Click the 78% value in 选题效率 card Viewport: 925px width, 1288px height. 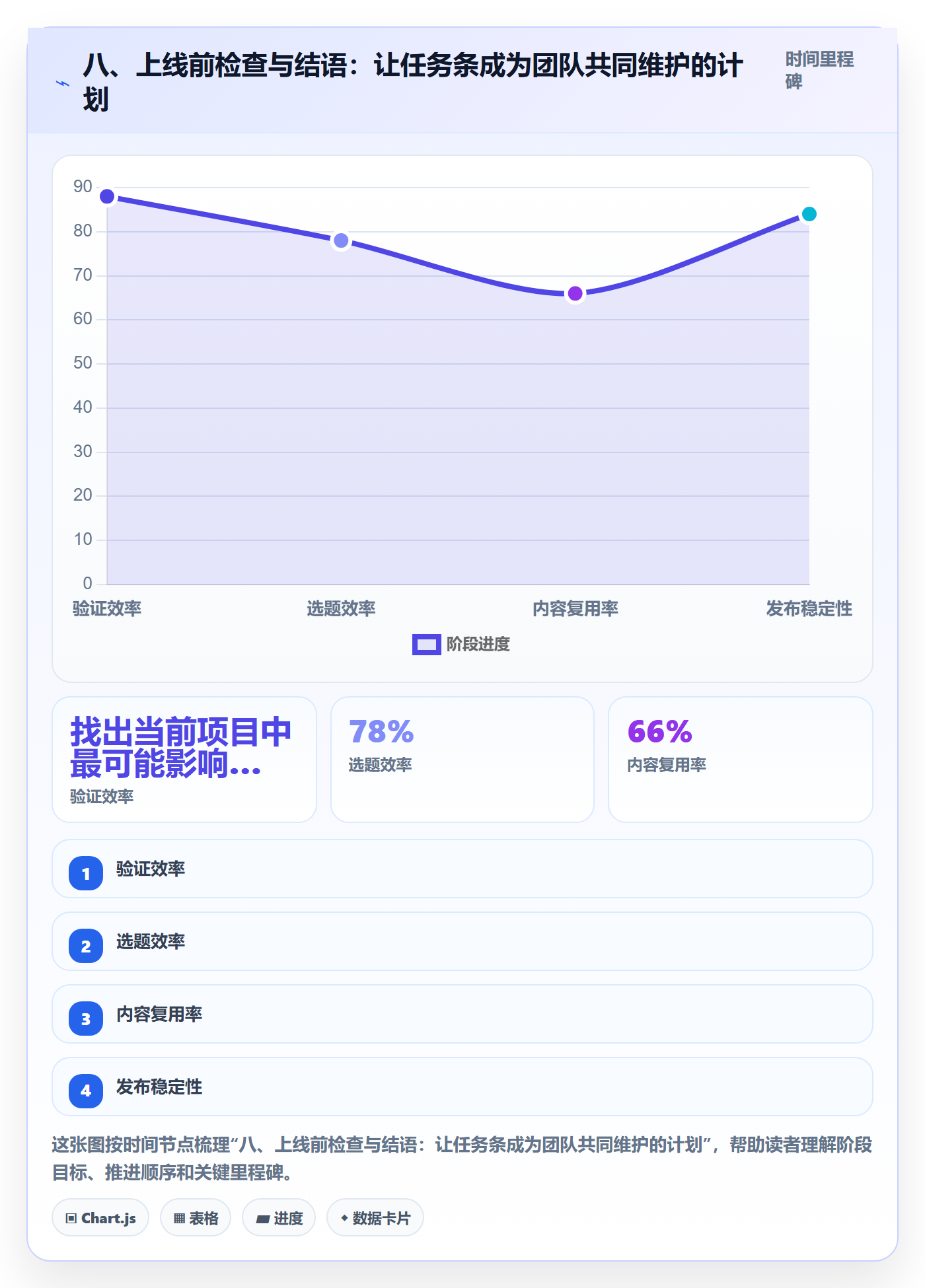(x=381, y=731)
